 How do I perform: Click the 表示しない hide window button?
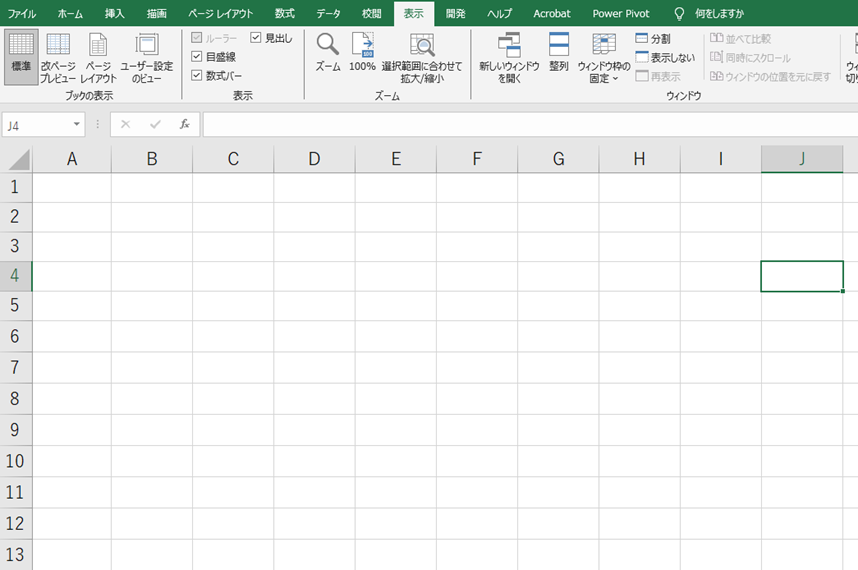[x=665, y=58]
